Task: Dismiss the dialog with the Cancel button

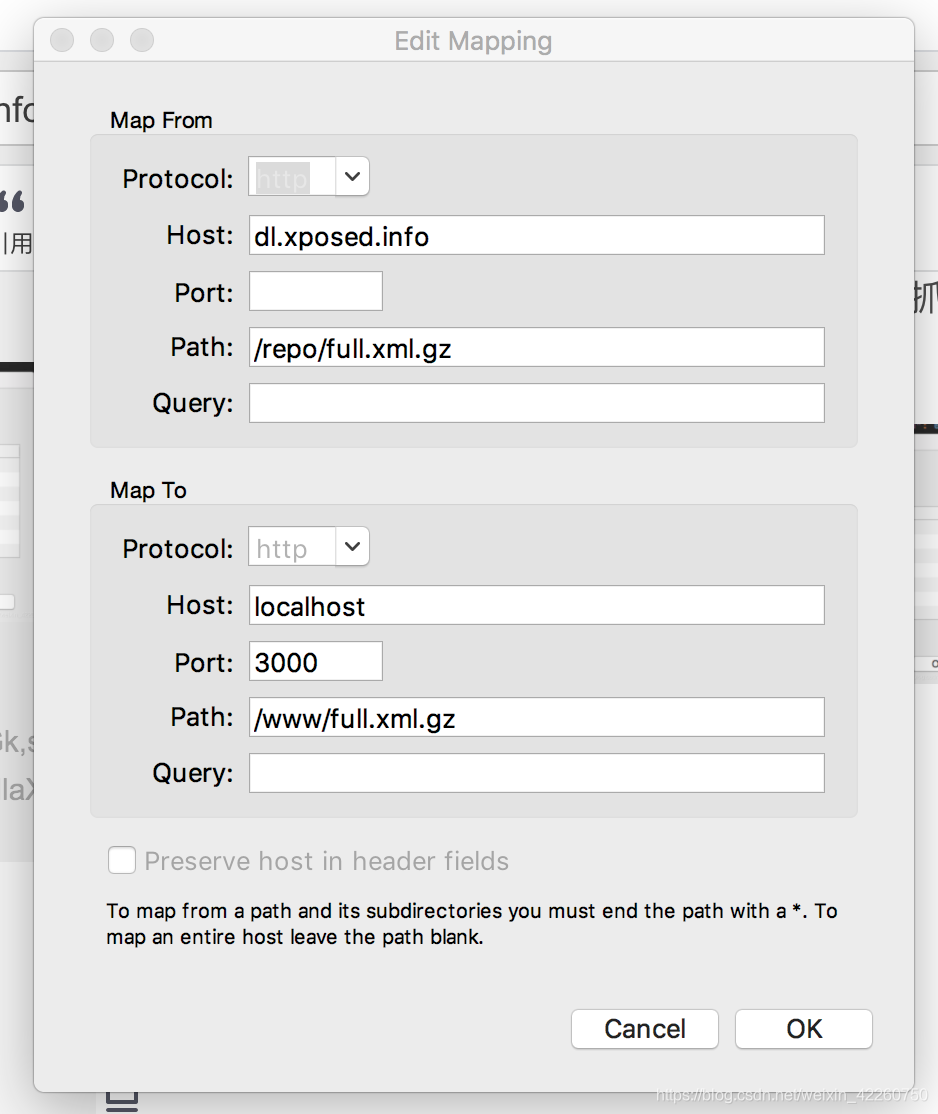Action: pyautogui.click(x=644, y=1029)
